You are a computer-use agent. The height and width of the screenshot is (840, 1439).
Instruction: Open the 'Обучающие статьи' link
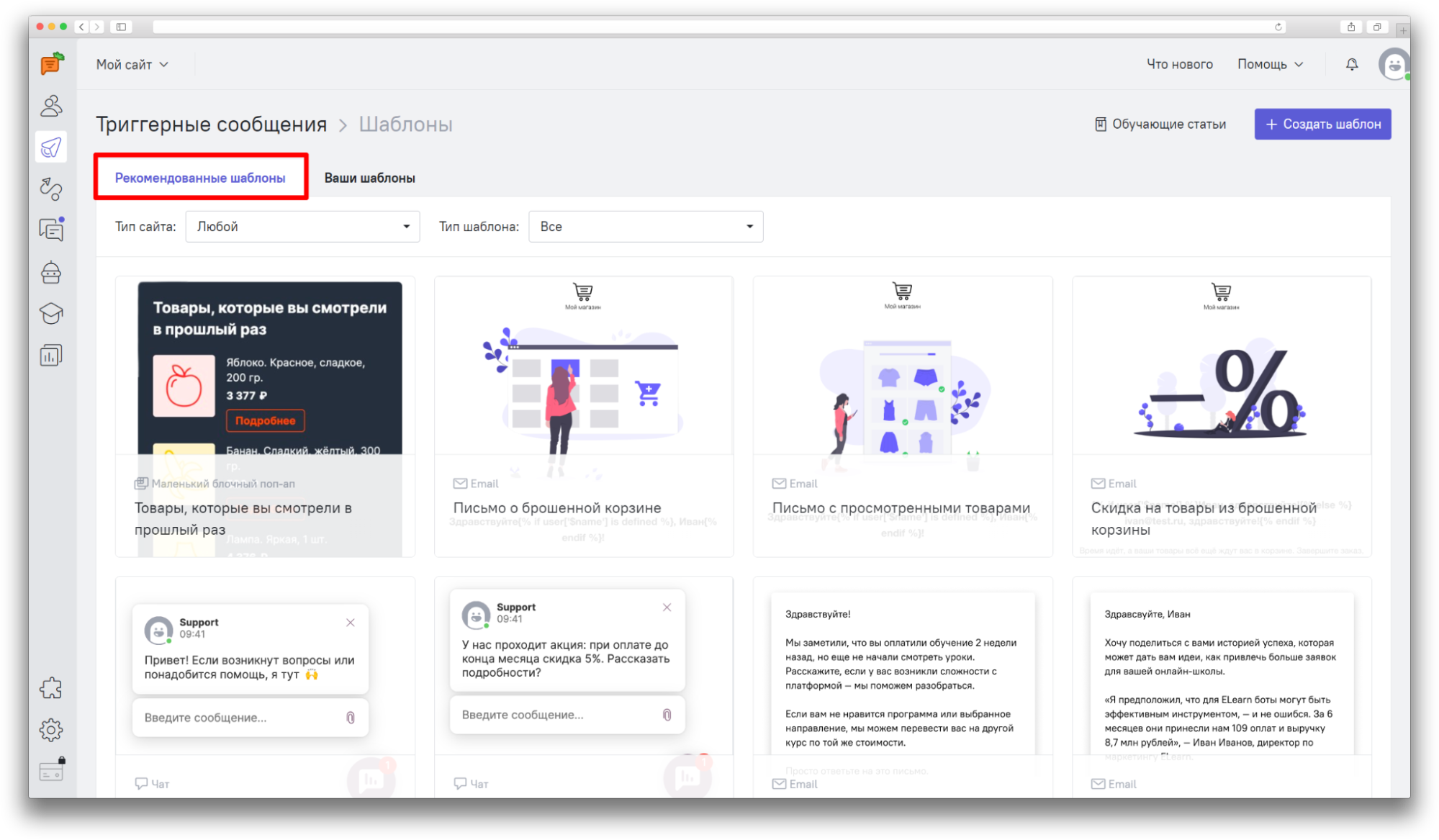(1160, 124)
